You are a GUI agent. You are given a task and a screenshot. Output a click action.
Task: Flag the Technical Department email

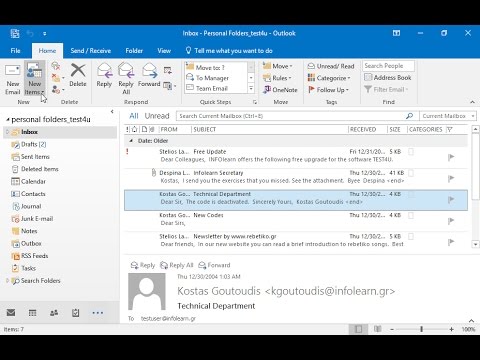pos(451,200)
